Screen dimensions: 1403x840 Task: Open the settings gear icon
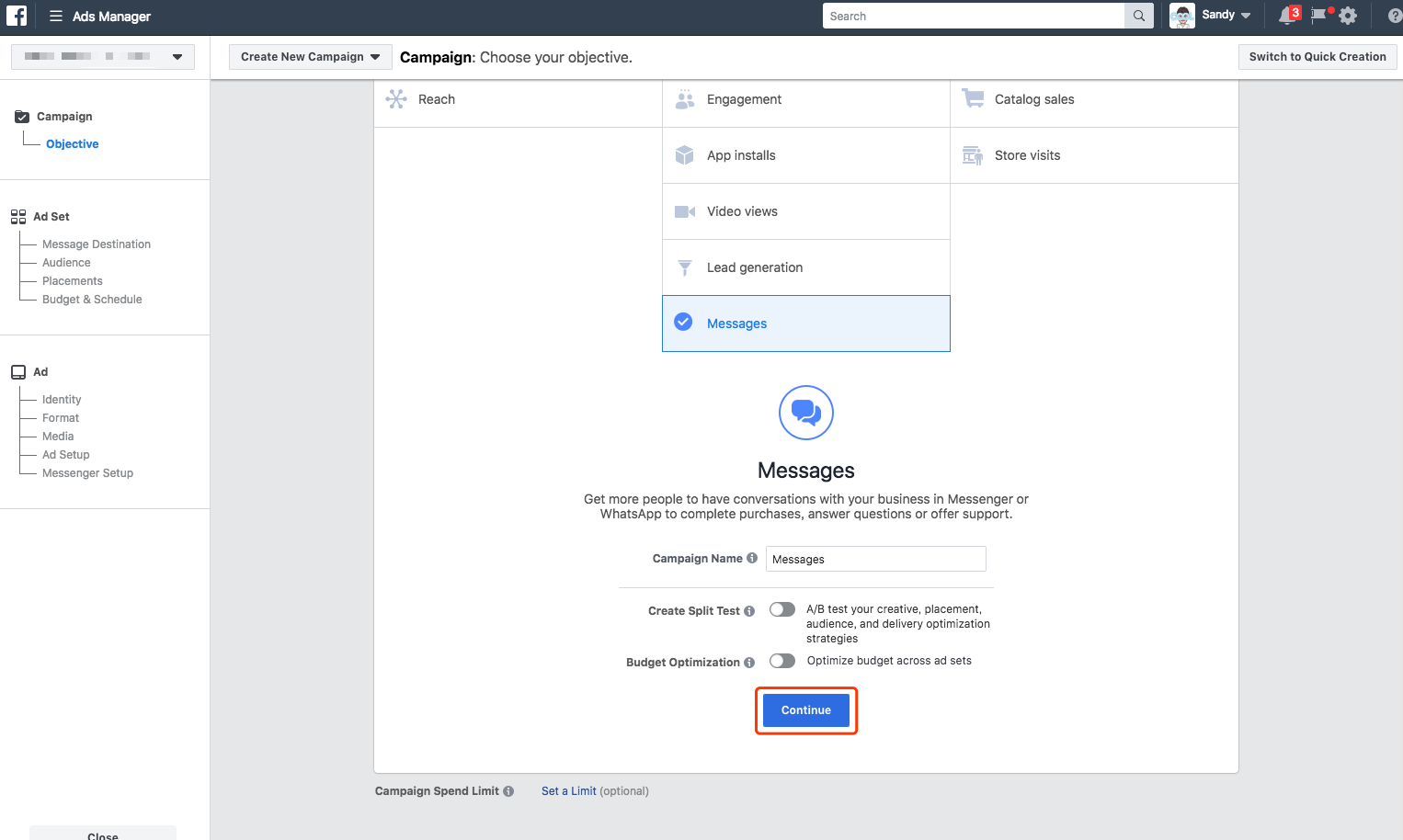pyautogui.click(x=1348, y=16)
